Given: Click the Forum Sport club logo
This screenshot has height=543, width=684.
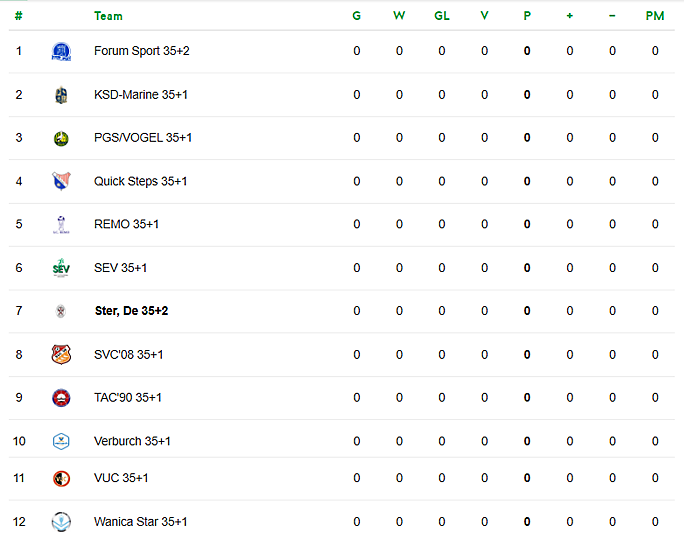Looking at the screenshot, I should (61, 51).
